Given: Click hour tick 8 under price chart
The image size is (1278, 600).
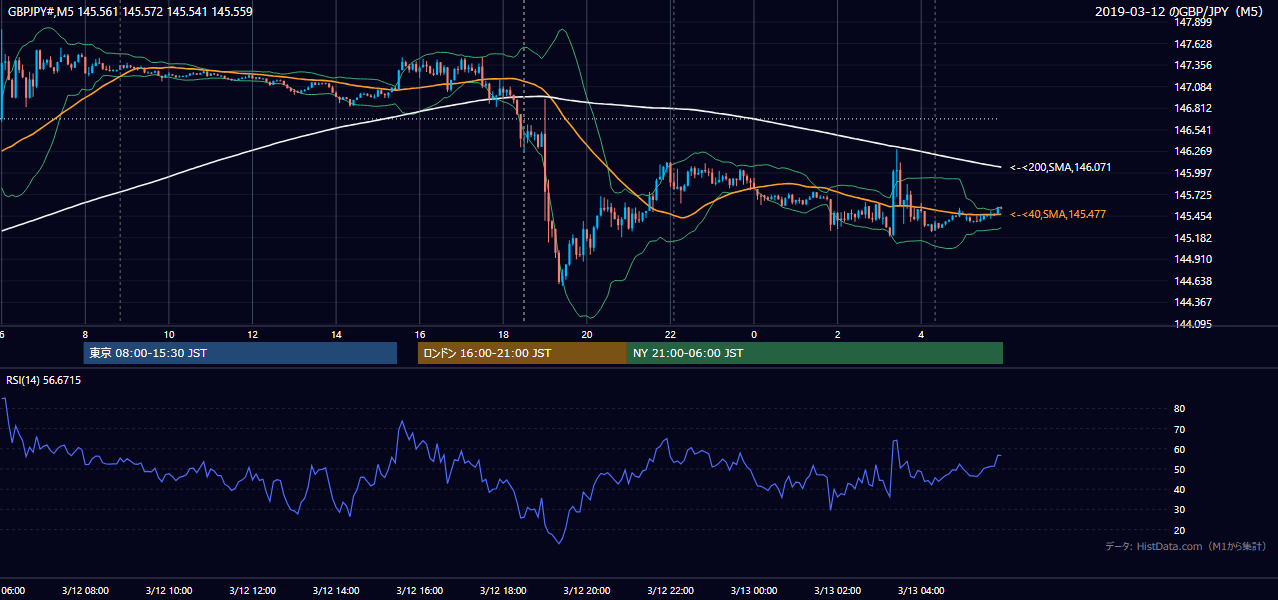Looking at the screenshot, I should [85, 335].
